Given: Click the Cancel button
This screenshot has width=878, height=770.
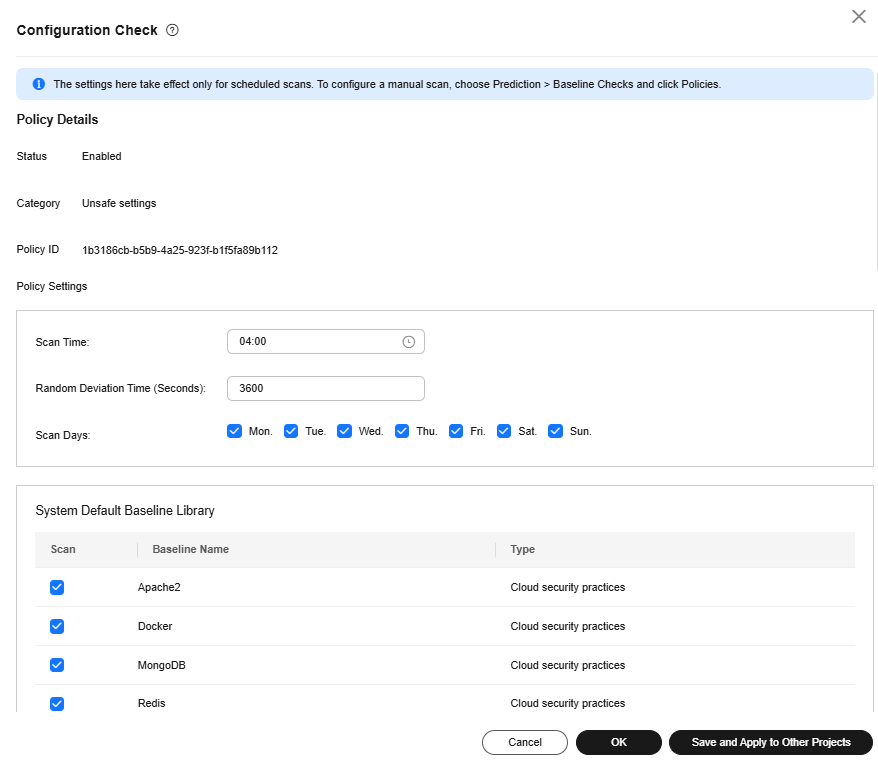Looking at the screenshot, I should (x=525, y=742).
